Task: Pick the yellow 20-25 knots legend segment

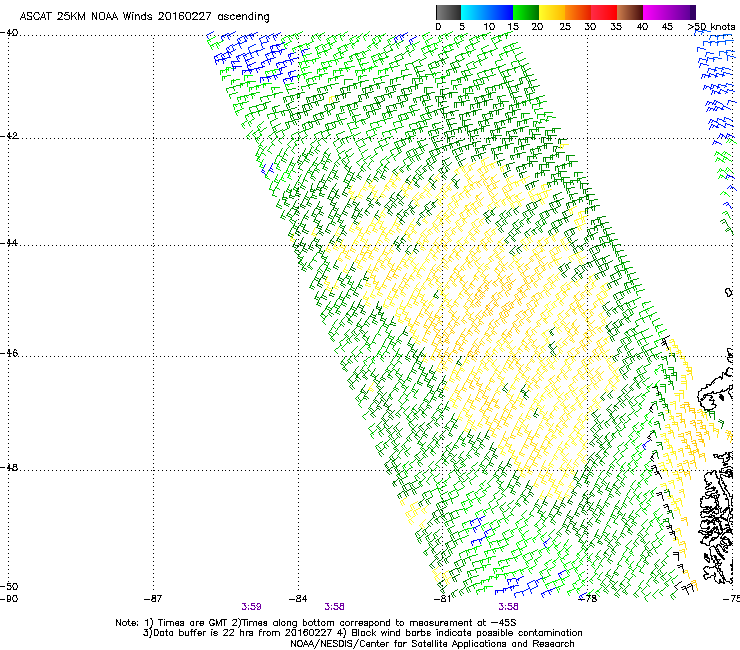Action: (x=552, y=12)
